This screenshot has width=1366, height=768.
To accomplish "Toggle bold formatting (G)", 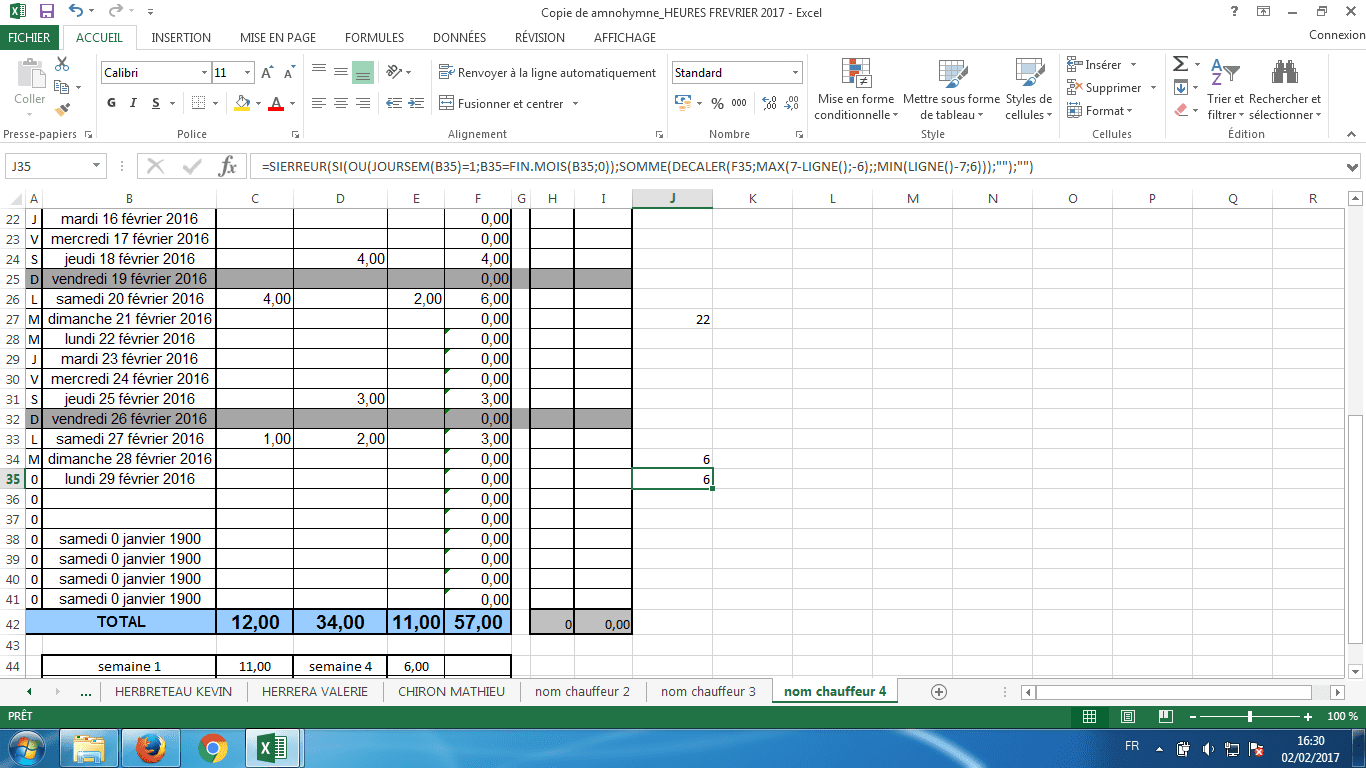I will click(x=111, y=103).
